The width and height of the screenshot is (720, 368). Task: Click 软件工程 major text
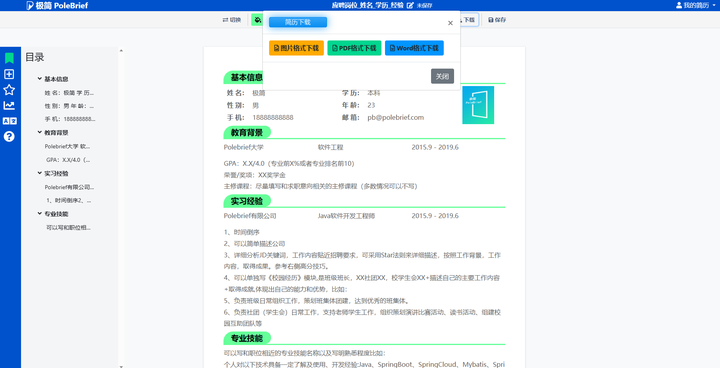tap(330, 147)
